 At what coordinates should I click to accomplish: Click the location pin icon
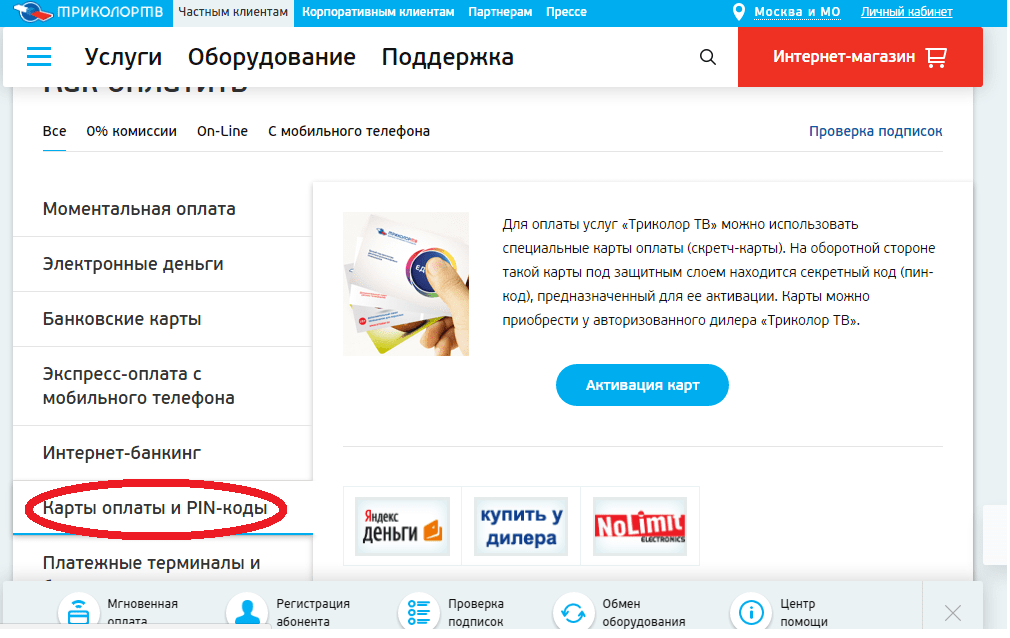[739, 12]
